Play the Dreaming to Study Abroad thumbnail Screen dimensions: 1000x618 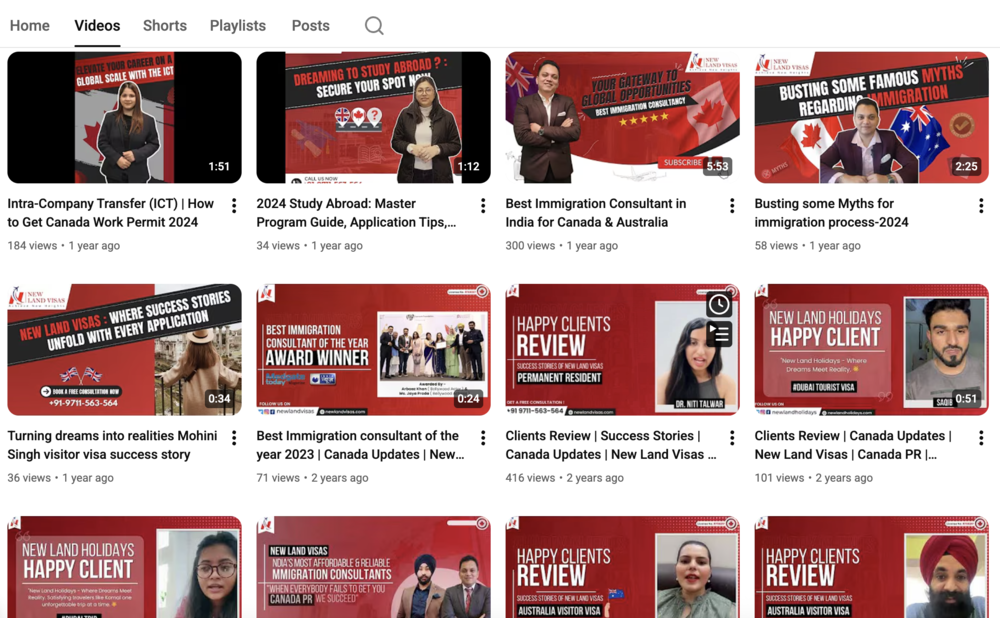coord(373,118)
